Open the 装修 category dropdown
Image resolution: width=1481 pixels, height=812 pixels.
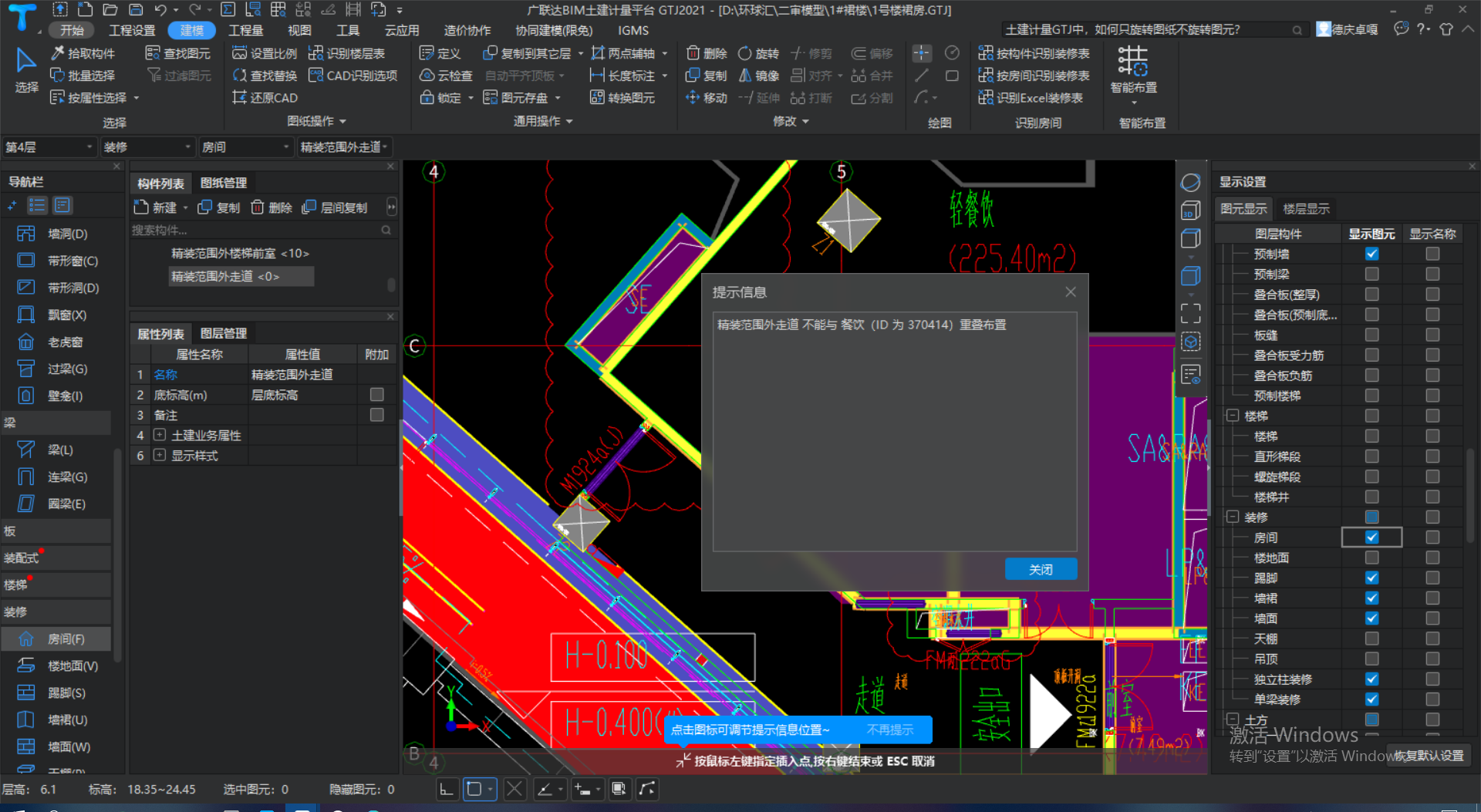(147, 147)
